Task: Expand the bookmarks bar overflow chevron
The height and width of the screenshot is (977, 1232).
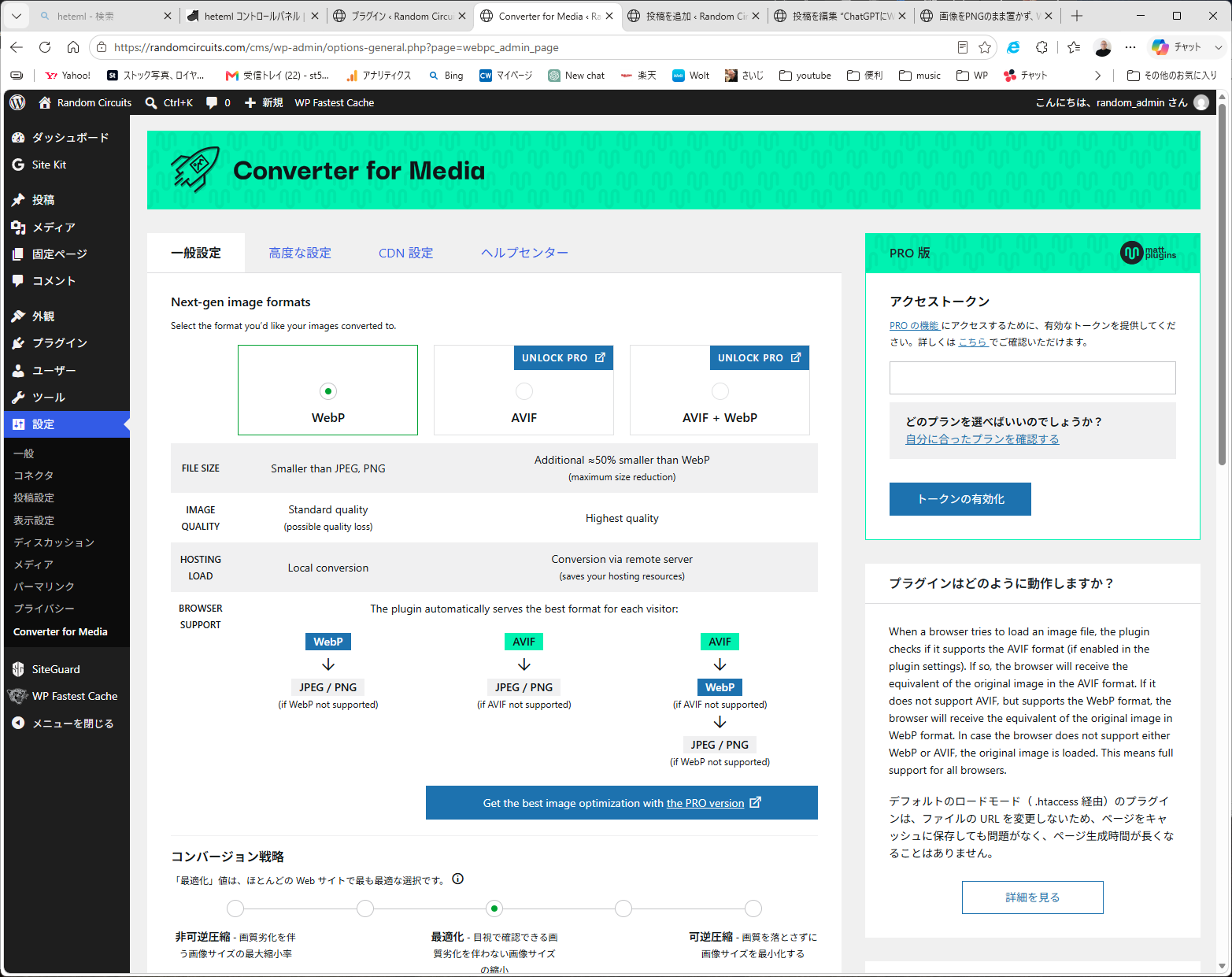Action: pos(1098,76)
